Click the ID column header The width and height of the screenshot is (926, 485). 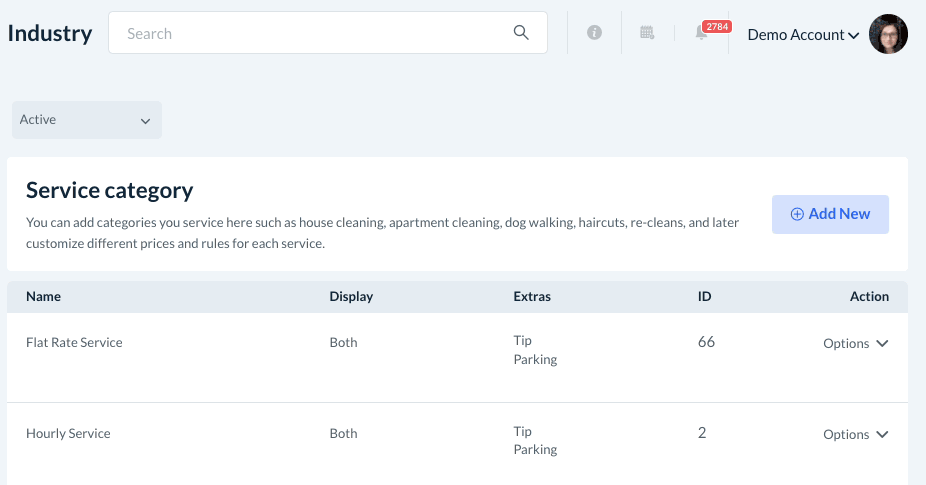(704, 296)
